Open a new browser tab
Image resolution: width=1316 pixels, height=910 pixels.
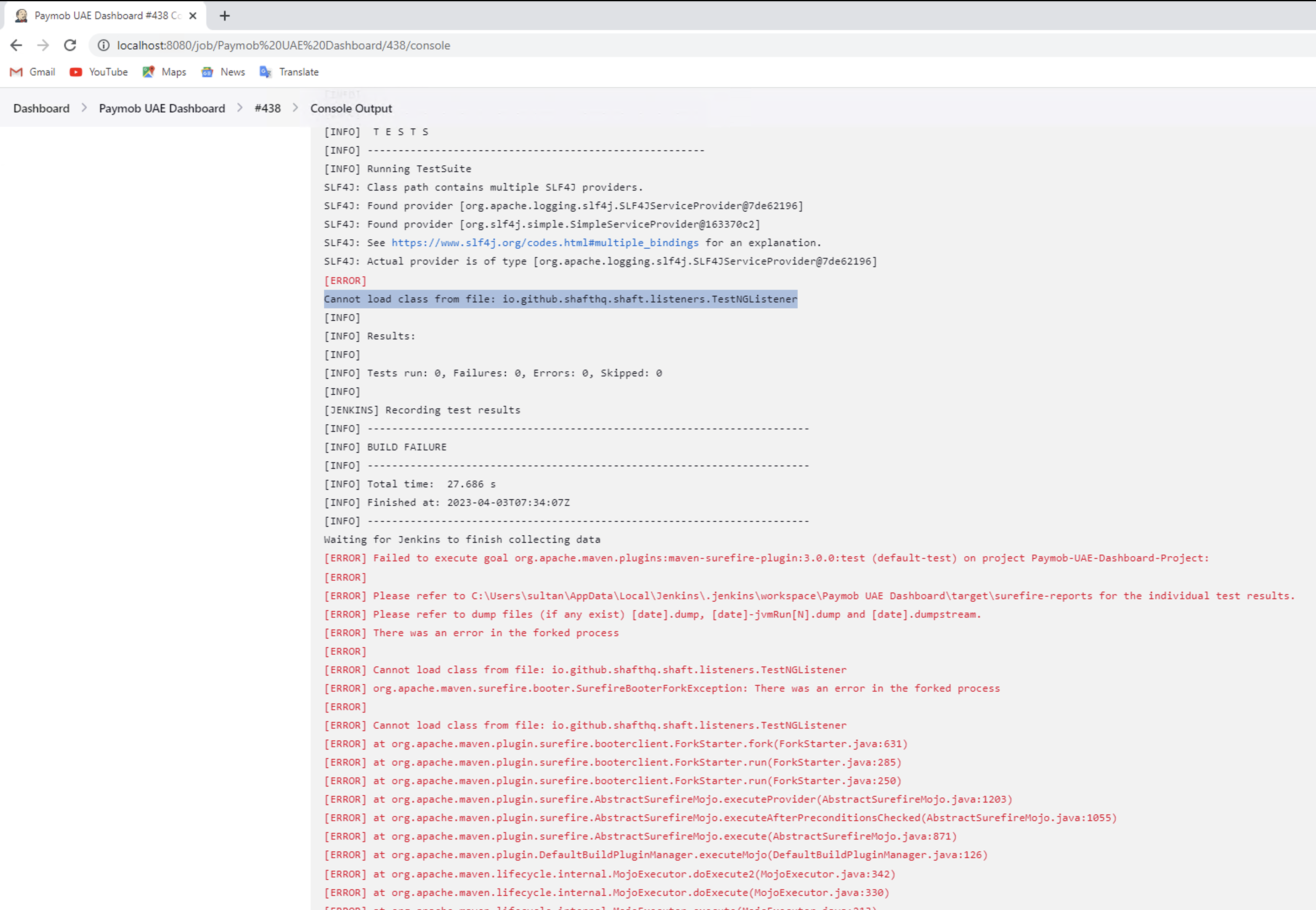click(225, 16)
